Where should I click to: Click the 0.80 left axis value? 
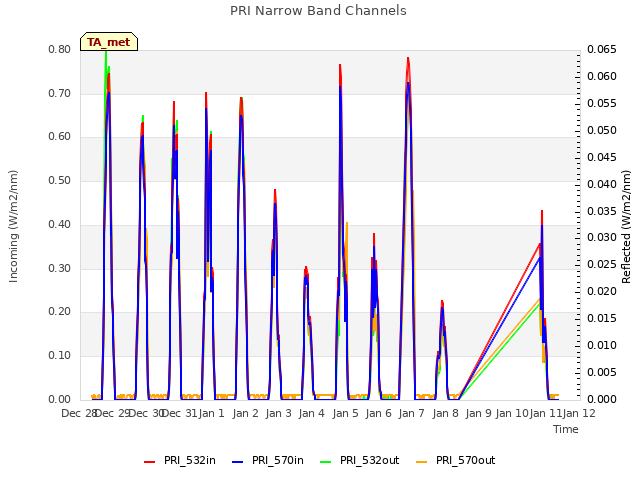point(60,50)
